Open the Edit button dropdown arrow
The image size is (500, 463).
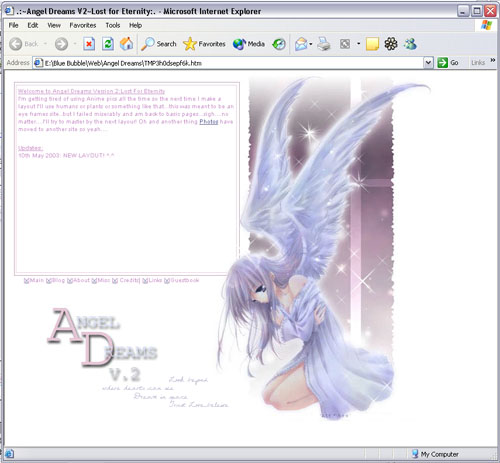click(359, 44)
